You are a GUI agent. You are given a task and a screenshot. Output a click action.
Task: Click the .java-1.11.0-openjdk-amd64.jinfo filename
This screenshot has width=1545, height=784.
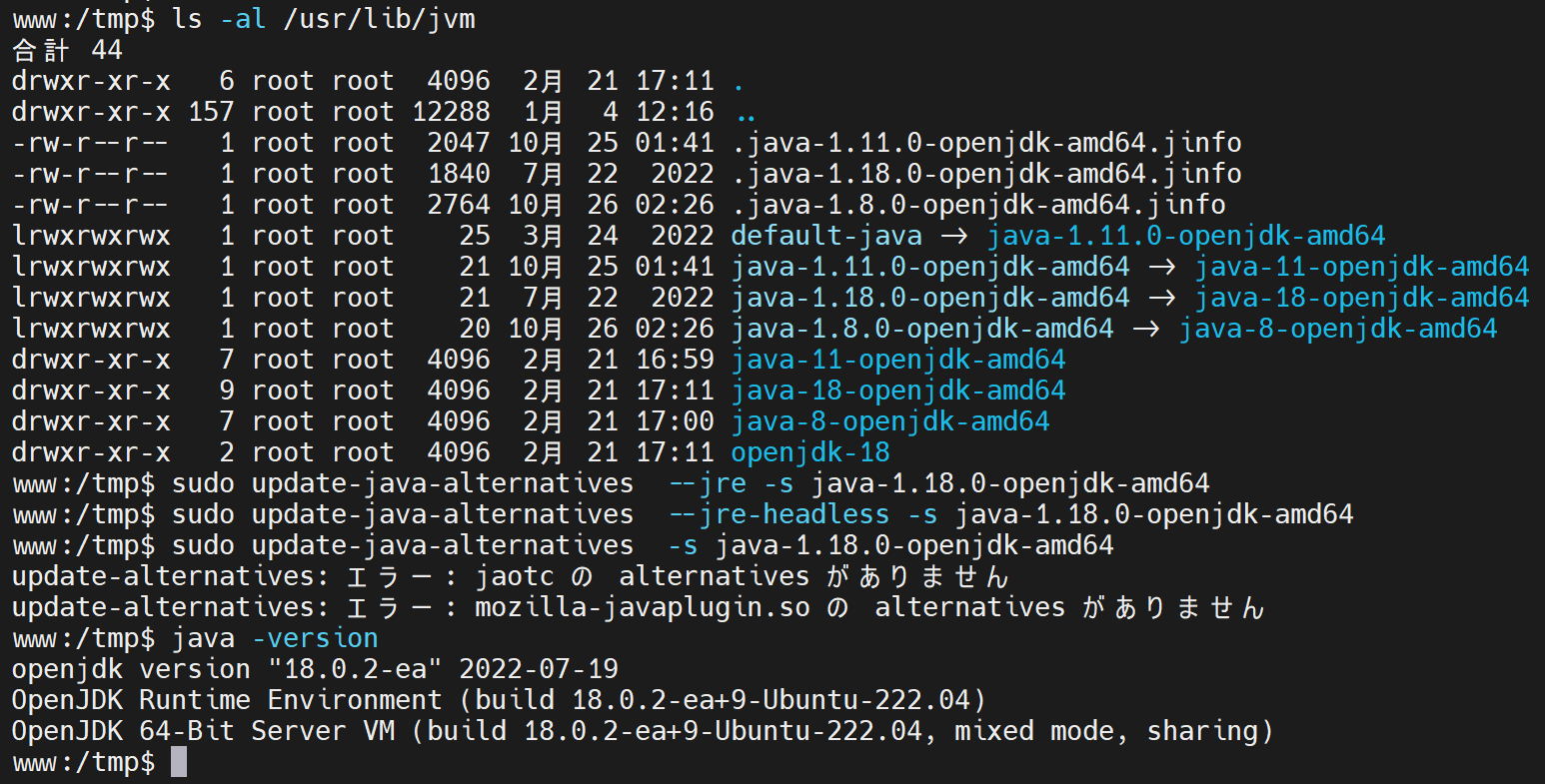[x=986, y=144]
